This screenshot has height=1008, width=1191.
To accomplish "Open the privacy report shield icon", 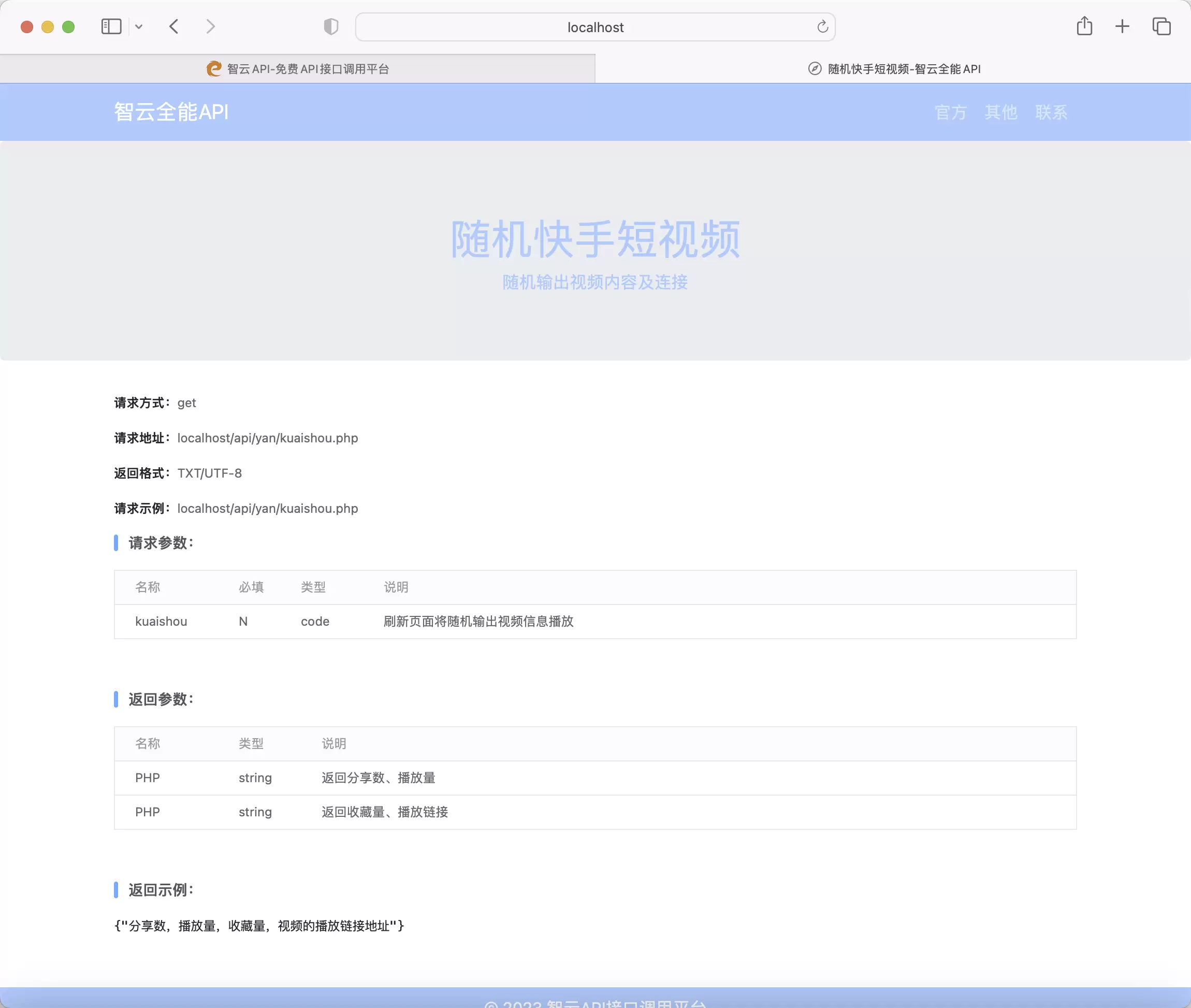I will 331,27.
